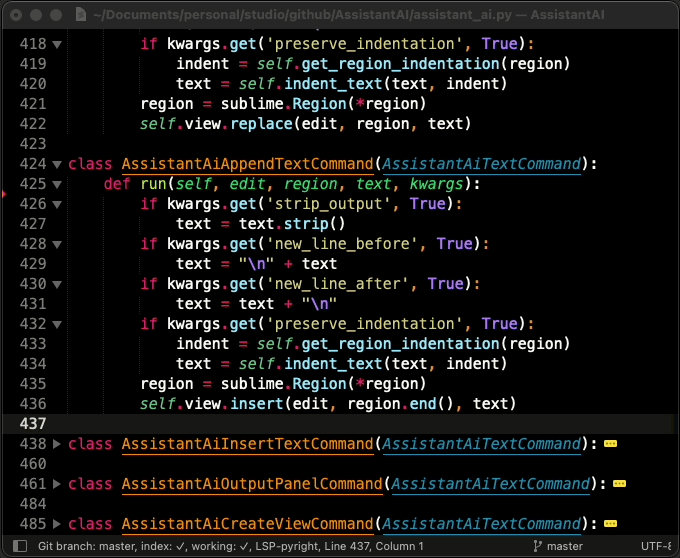Click the run method name on line 425
The height and width of the screenshot is (558, 680).
coord(154,184)
